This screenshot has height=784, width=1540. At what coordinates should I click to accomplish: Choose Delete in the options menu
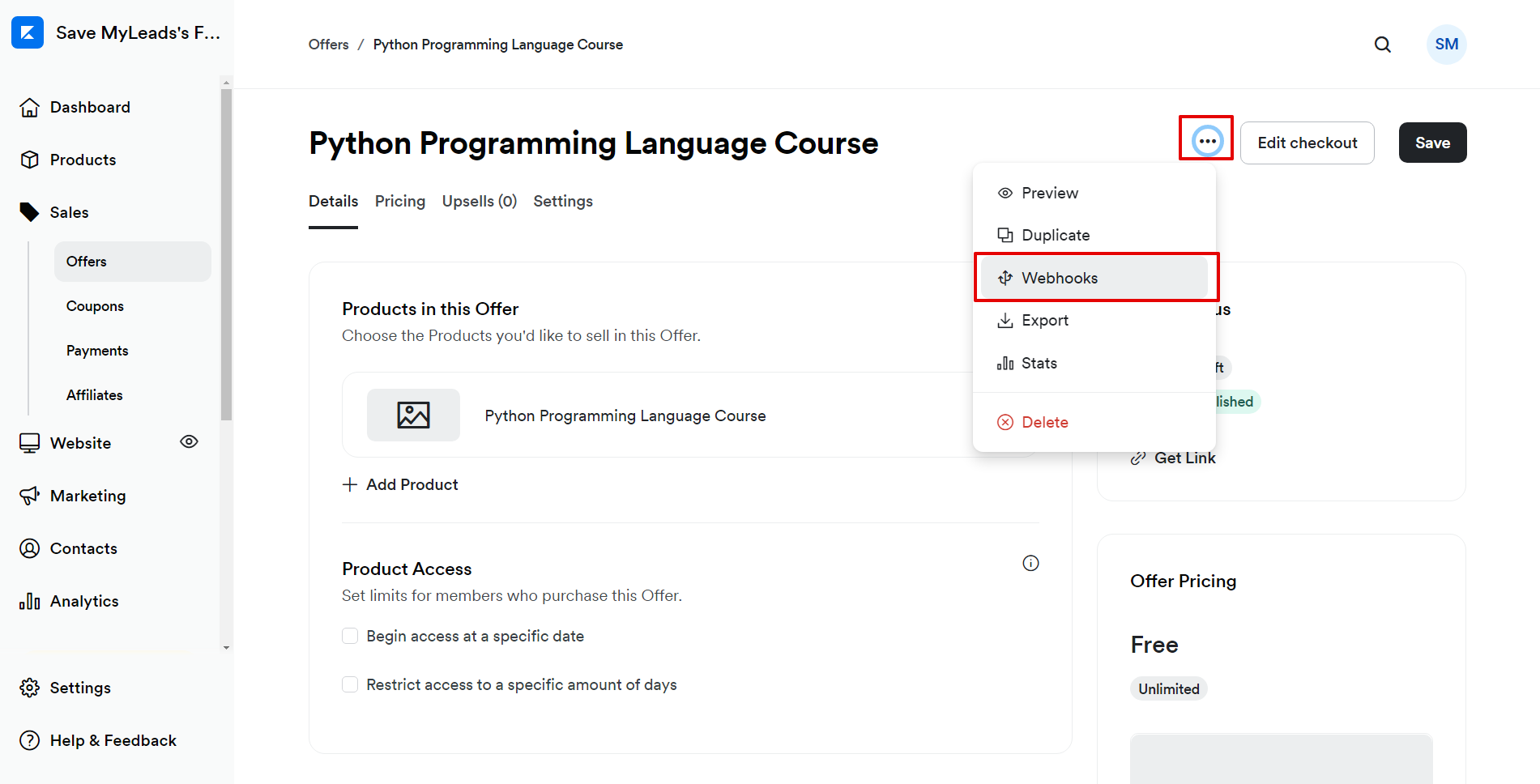1094,422
